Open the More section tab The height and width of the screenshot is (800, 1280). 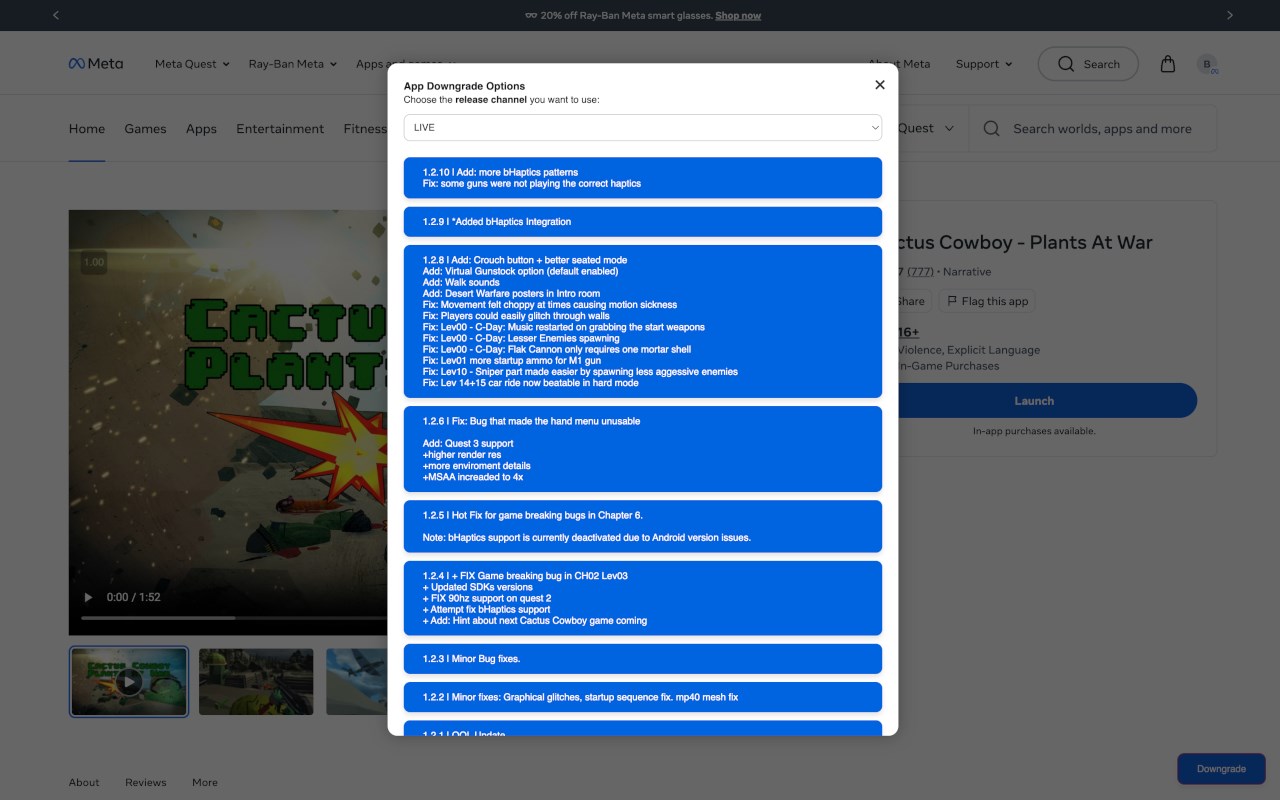tap(205, 782)
